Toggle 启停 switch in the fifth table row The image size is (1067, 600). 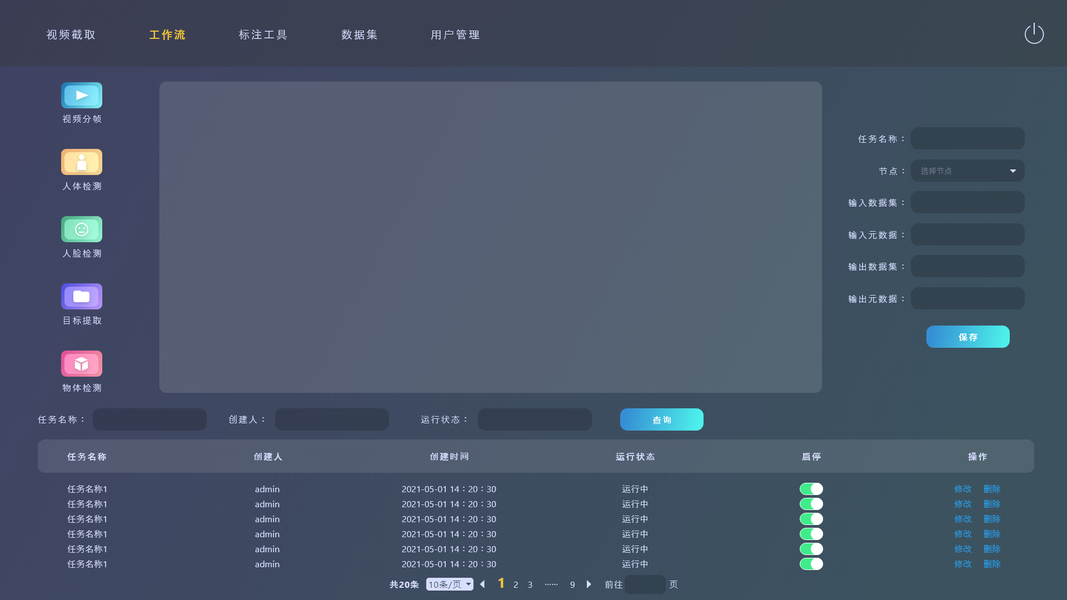tap(811, 549)
